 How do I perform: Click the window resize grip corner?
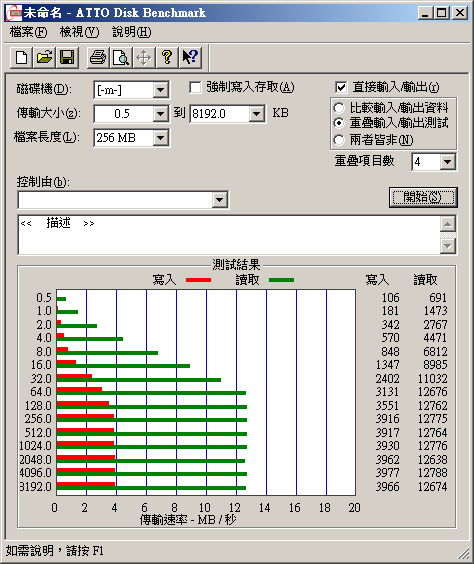(x=464, y=554)
